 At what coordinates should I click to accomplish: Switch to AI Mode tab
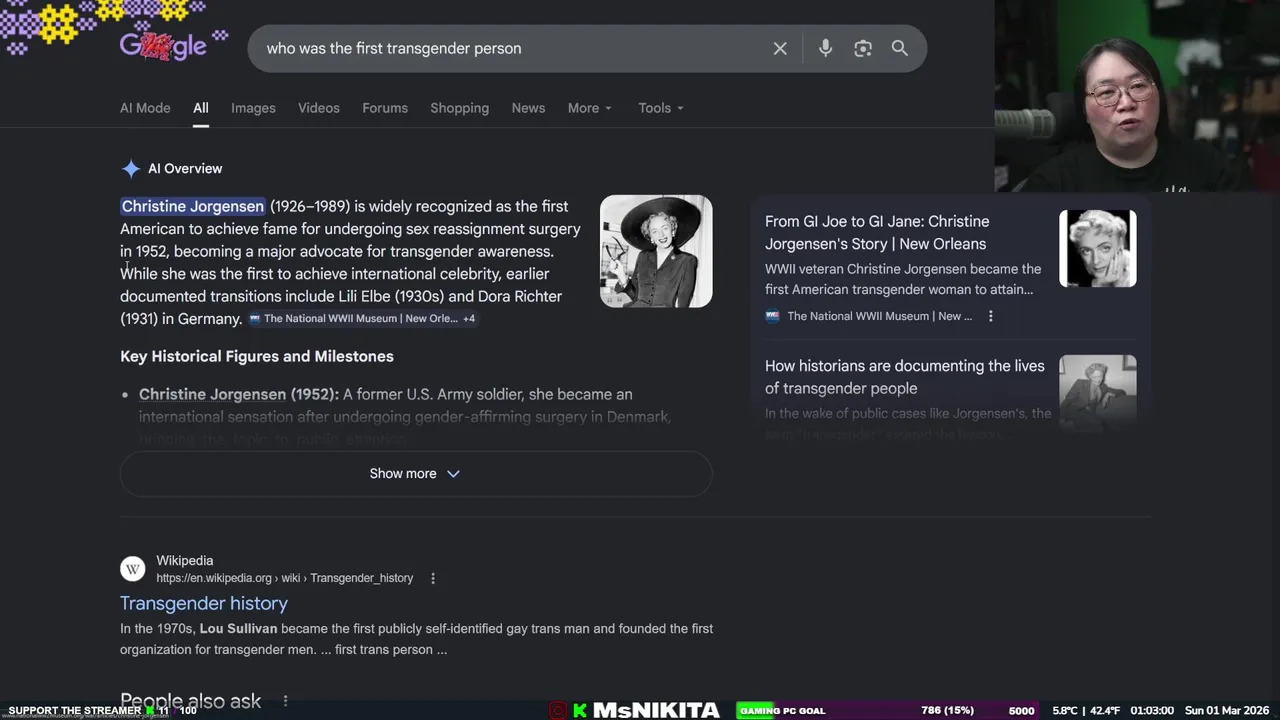click(145, 108)
